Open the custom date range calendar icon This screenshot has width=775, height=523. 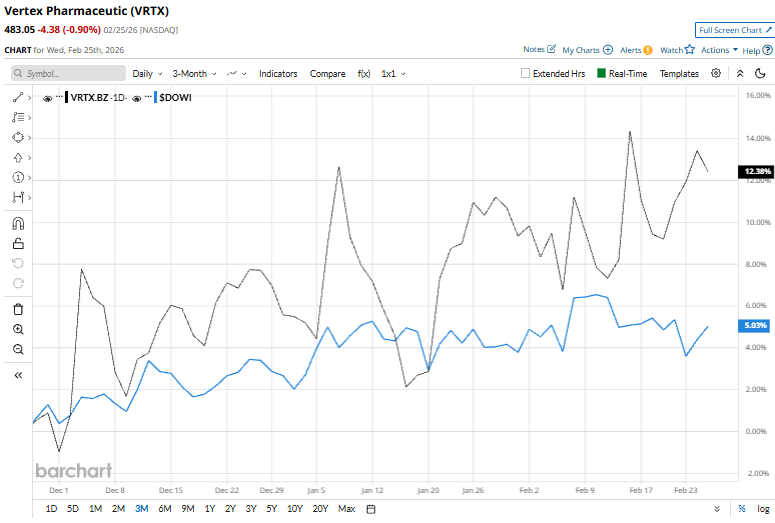(371, 509)
